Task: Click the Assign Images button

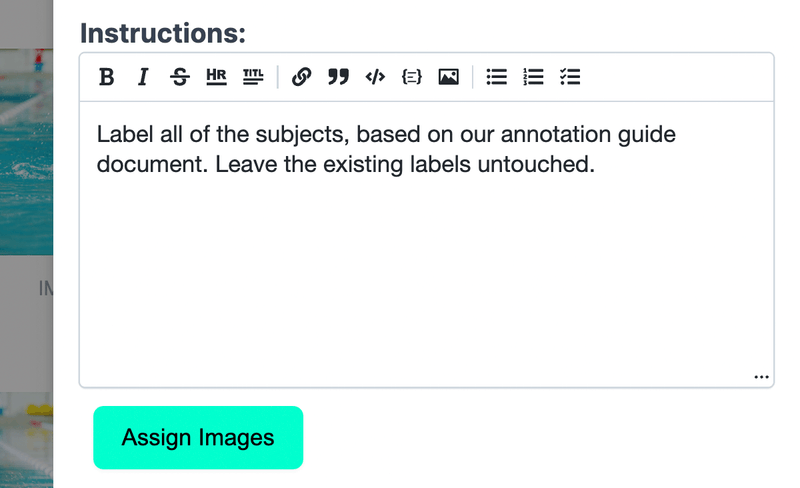Action: click(198, 437)
